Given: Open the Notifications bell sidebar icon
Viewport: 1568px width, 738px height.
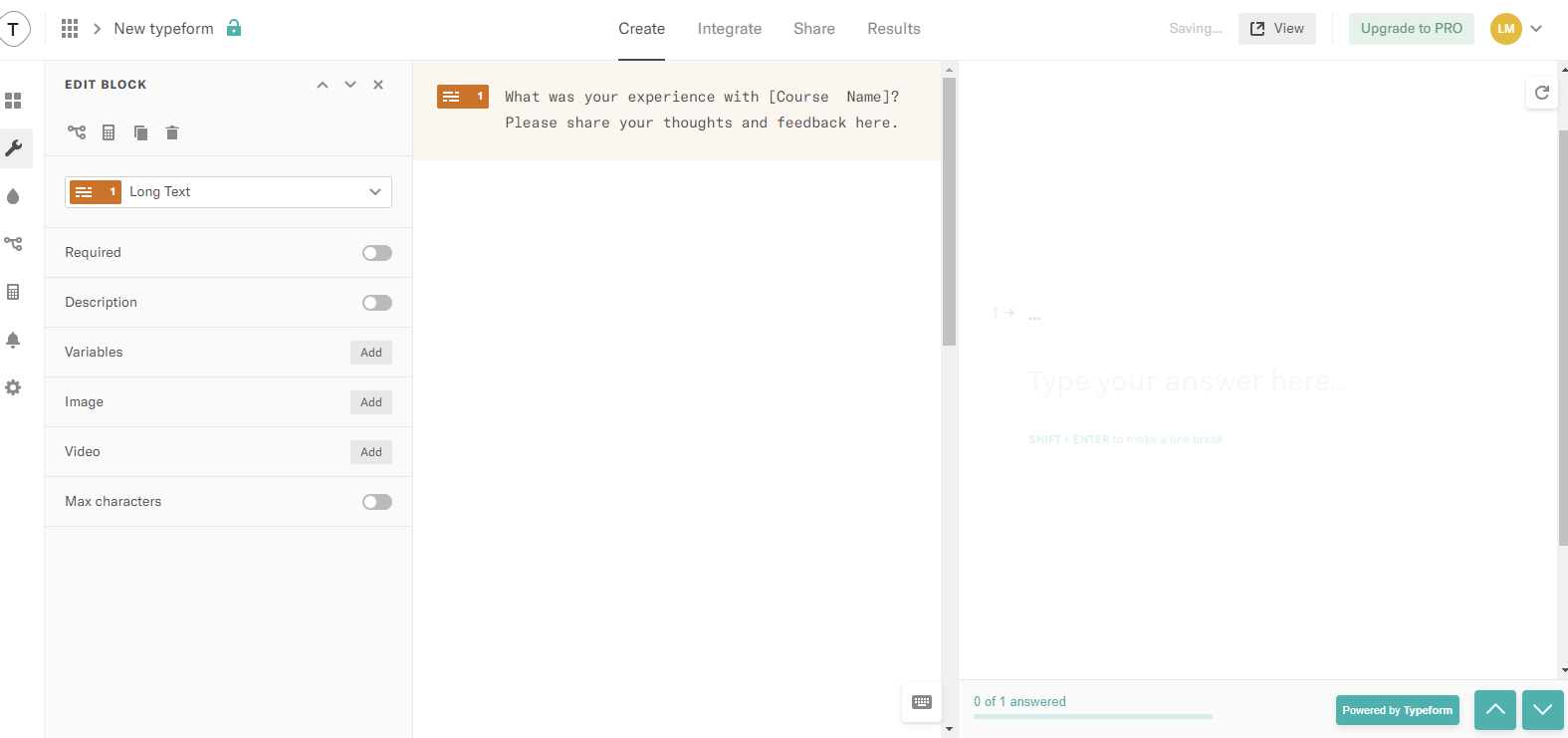Looking at the screenshot, I should tap(13, 340).
